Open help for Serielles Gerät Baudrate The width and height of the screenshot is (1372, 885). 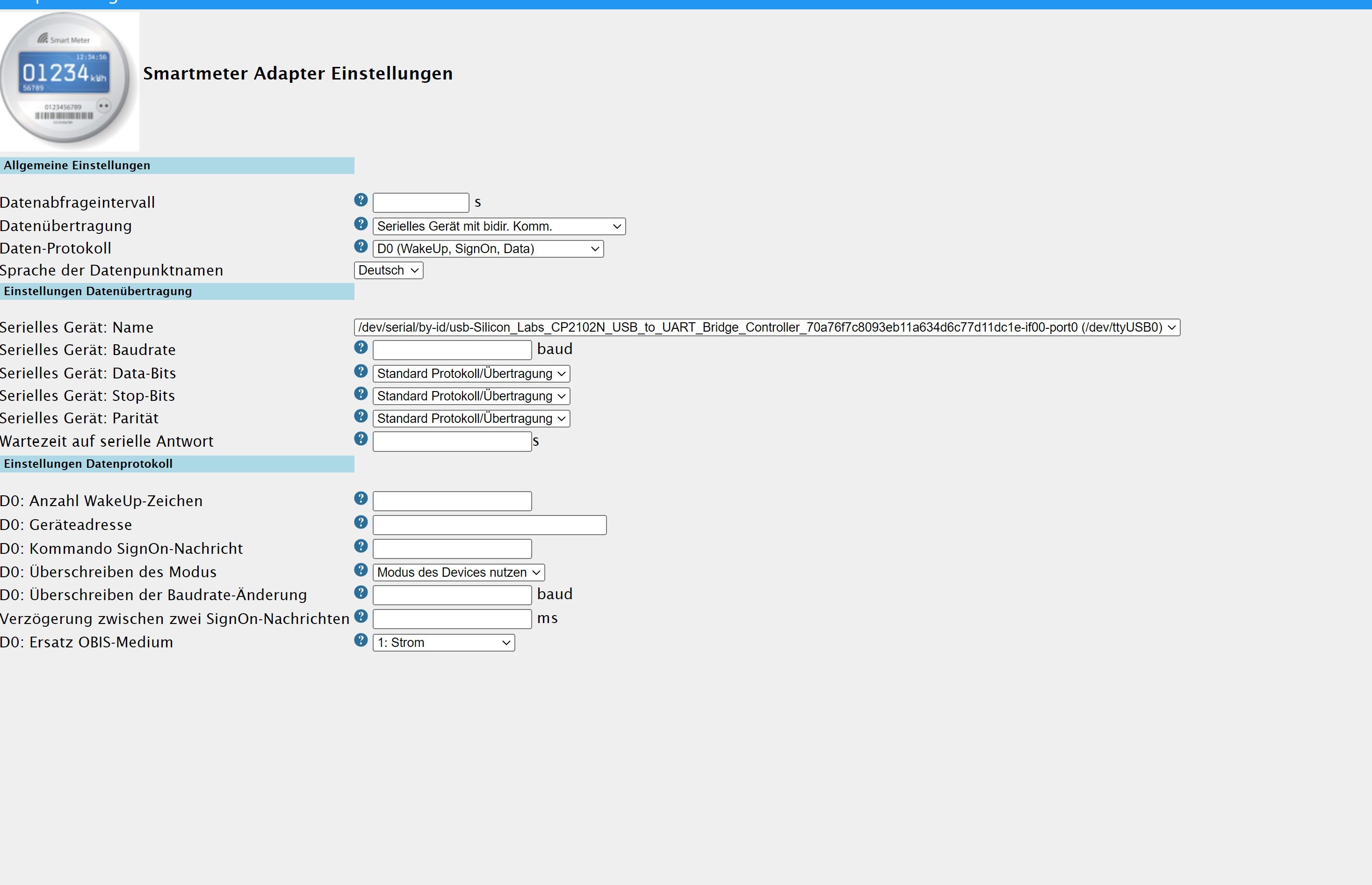click(x=360, y=347)
